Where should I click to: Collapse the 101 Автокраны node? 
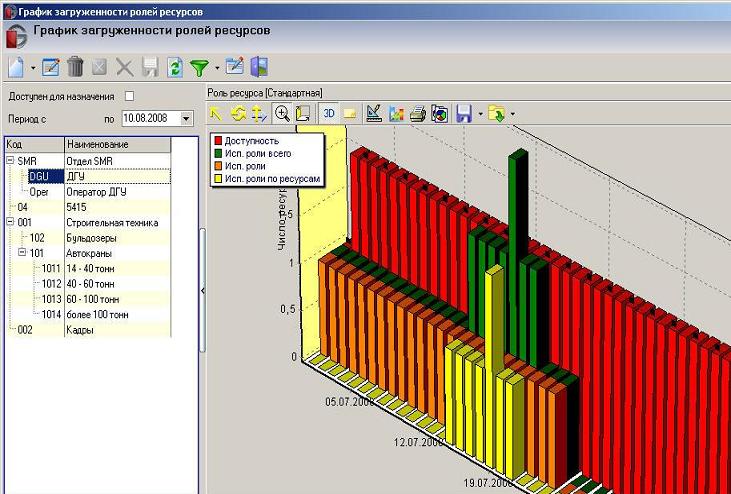click(22, 253)
